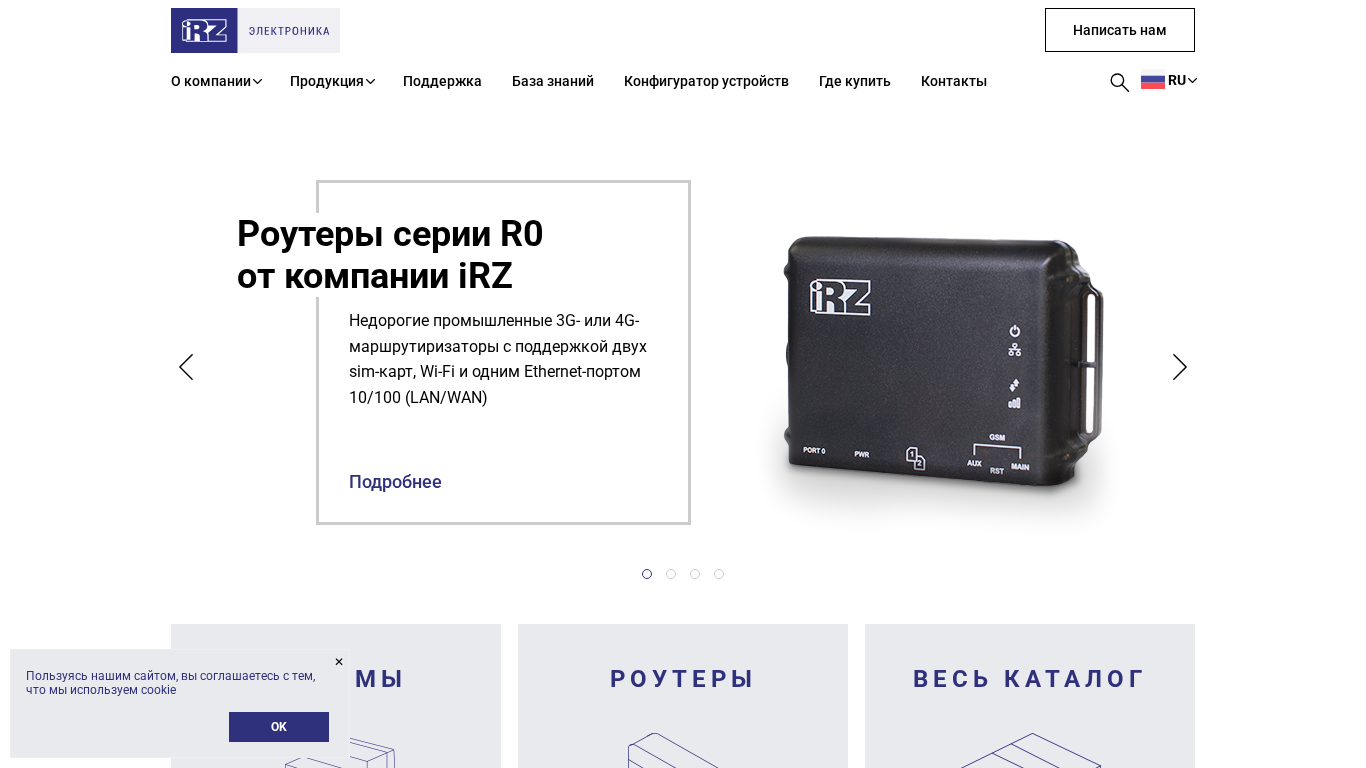Image resolution: width=1366 pixels, height=768 pixels.
Task: Go to previous slide arrow
Action: [186, 367]
